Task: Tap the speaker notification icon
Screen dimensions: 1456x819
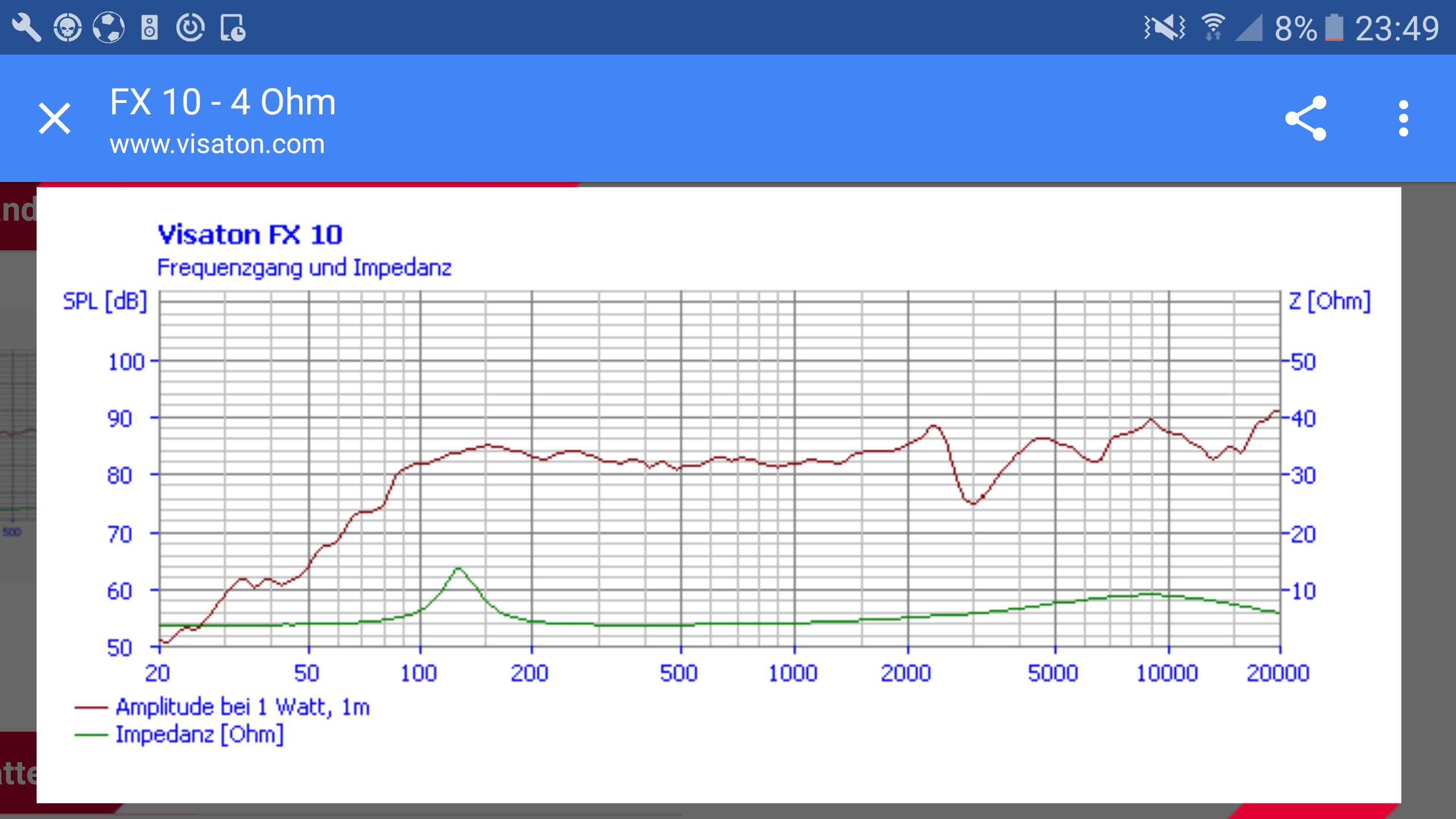Action: point(150,27)
